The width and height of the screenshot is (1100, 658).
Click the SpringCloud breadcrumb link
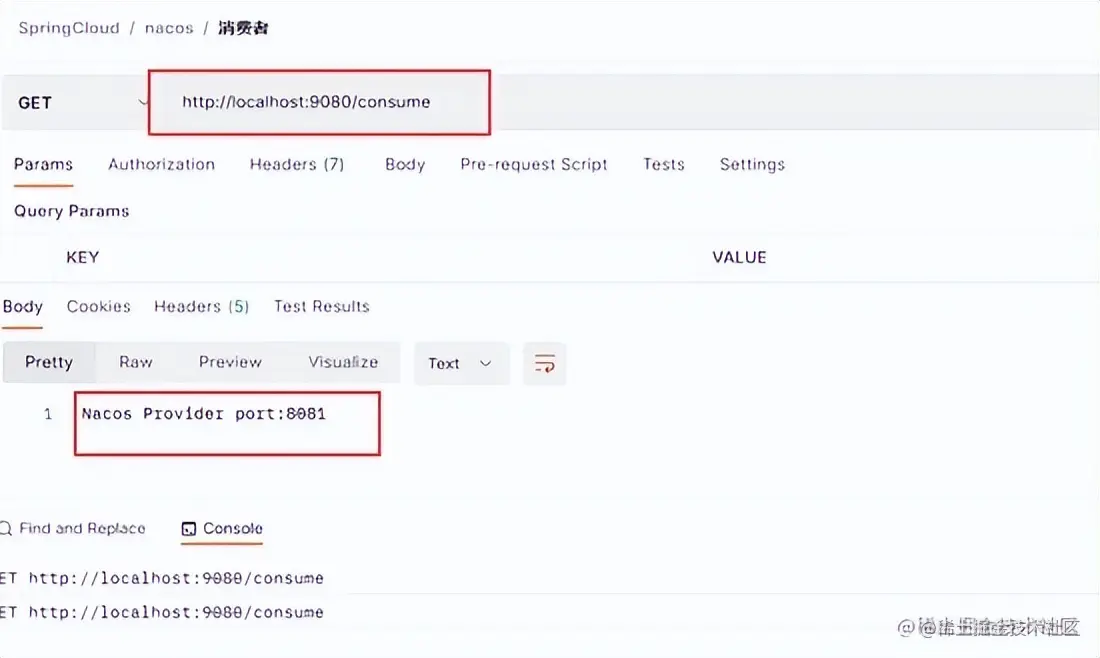(x=68, y=27)
